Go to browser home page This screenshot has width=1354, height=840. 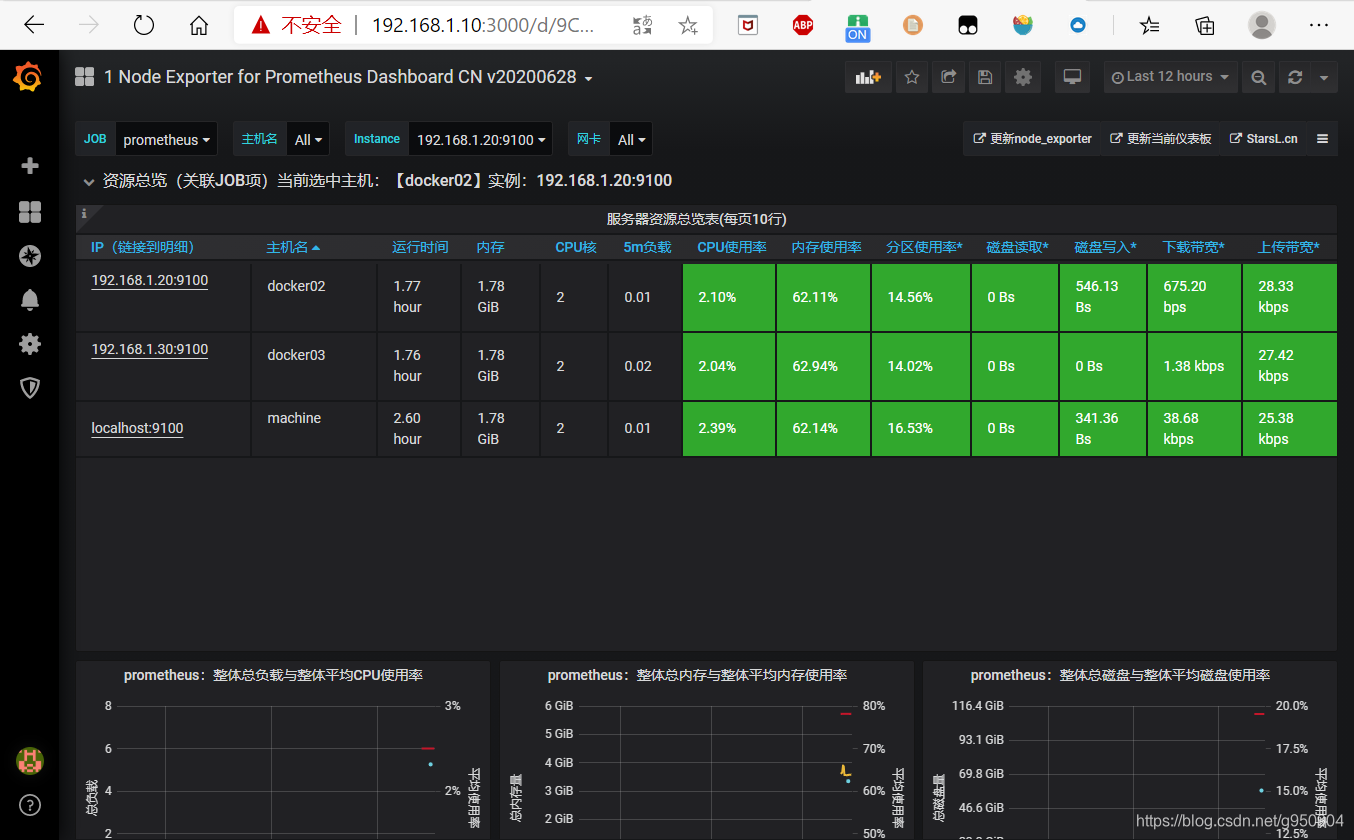coord(199,25)
